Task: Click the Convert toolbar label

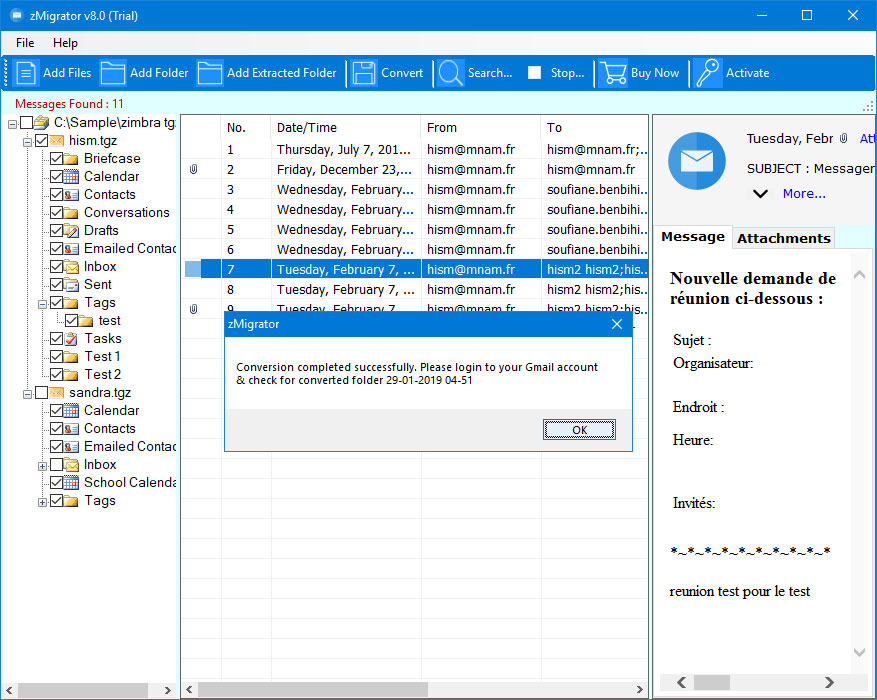Action: [402, 73]
